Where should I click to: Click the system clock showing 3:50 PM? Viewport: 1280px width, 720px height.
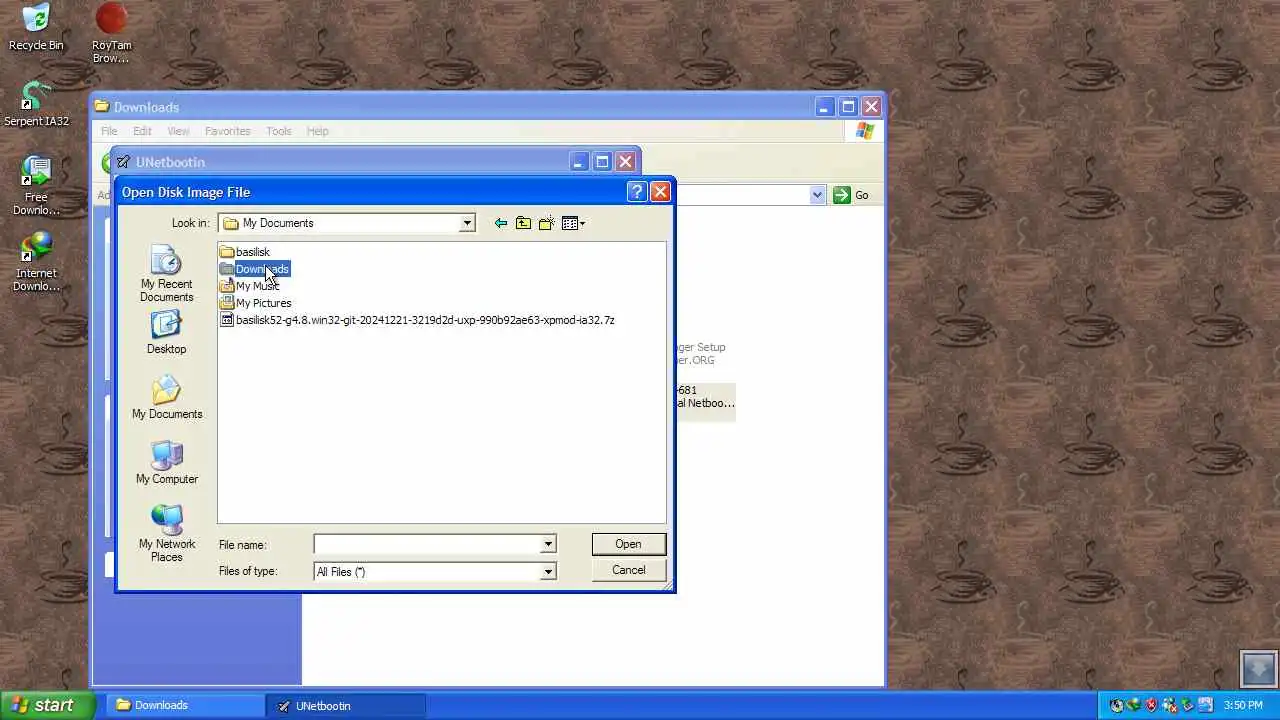[1243, 705]
